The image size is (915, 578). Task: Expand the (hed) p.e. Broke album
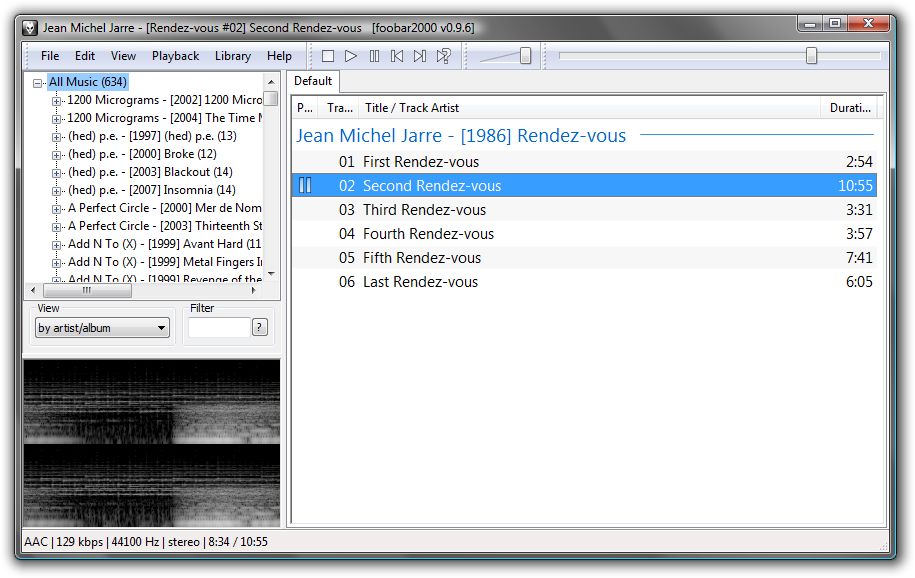(57, 155)
